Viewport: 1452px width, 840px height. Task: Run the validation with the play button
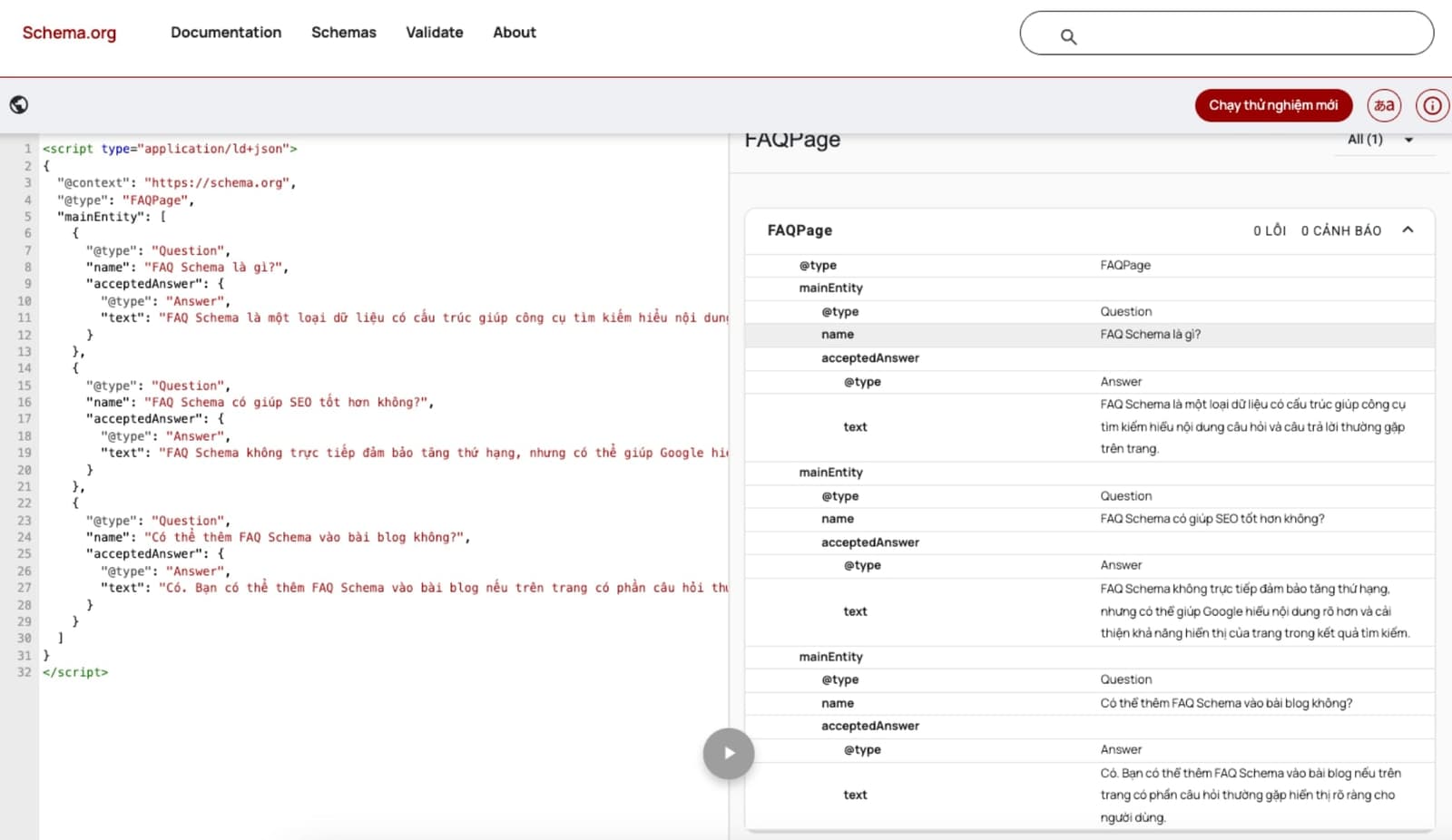(x=729, y=753)
